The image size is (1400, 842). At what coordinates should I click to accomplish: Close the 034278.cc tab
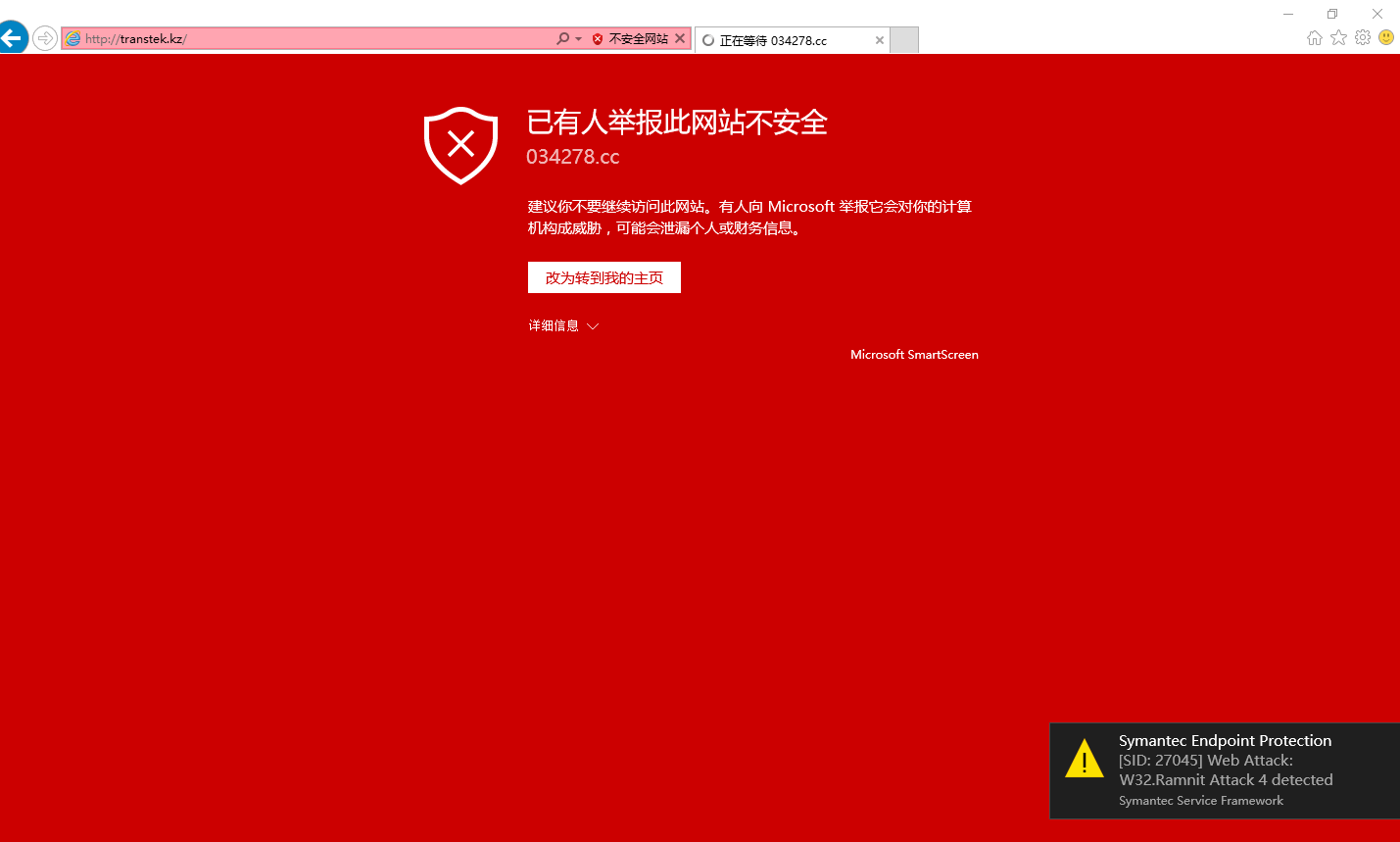click(880, 40)
